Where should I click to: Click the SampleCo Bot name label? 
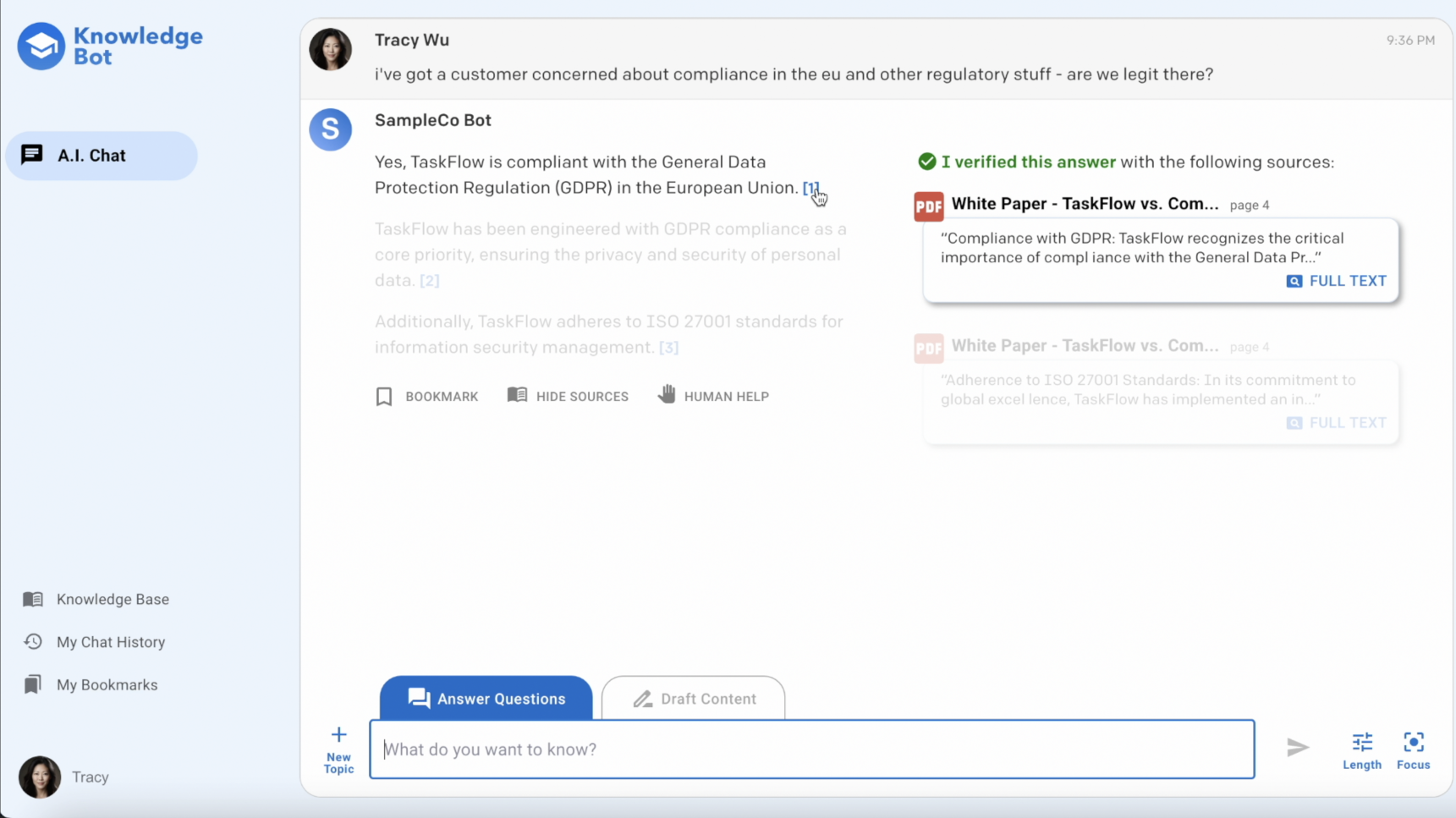[433, 120]
